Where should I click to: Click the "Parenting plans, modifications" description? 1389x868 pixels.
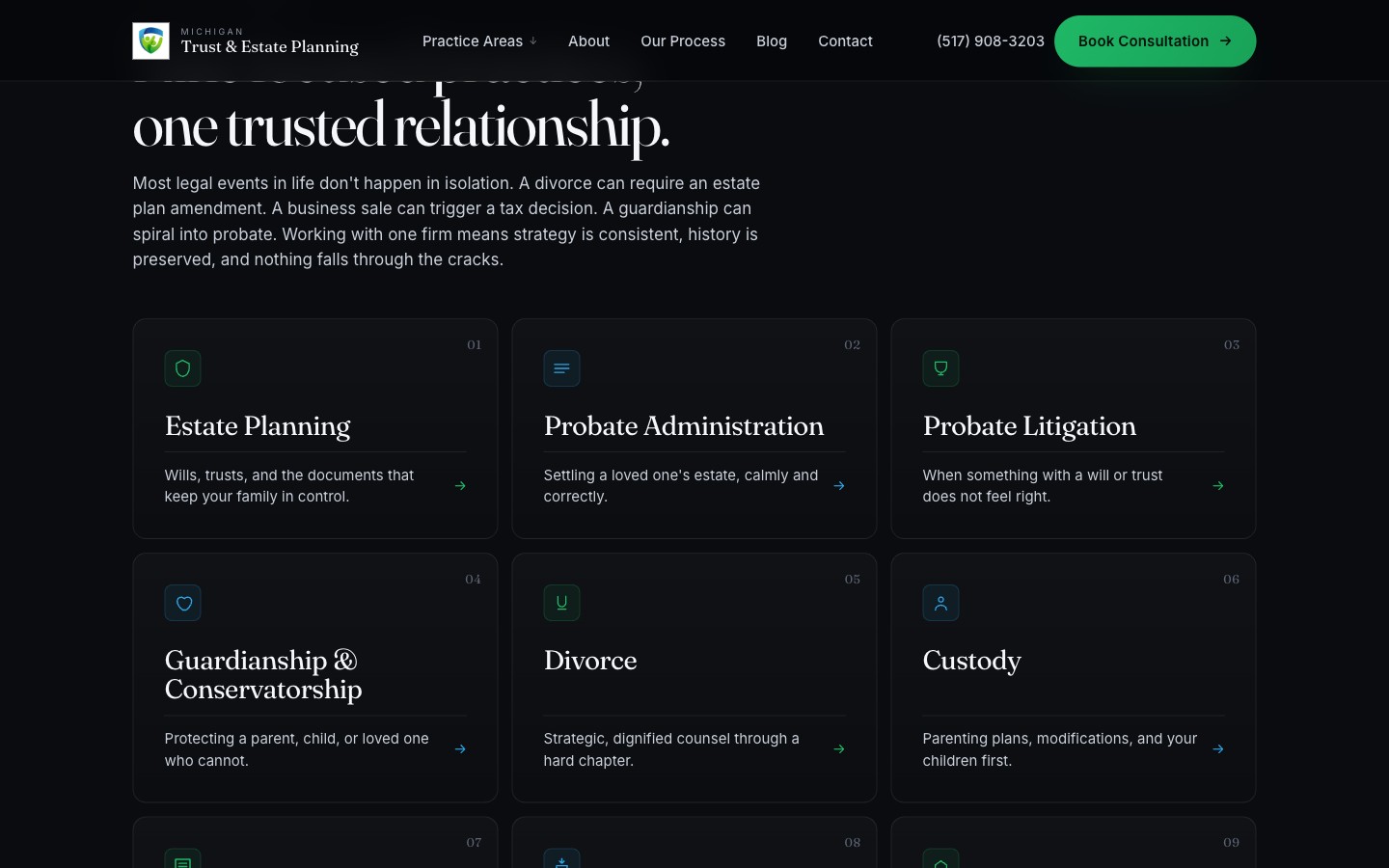click(x=1060, y=749)
